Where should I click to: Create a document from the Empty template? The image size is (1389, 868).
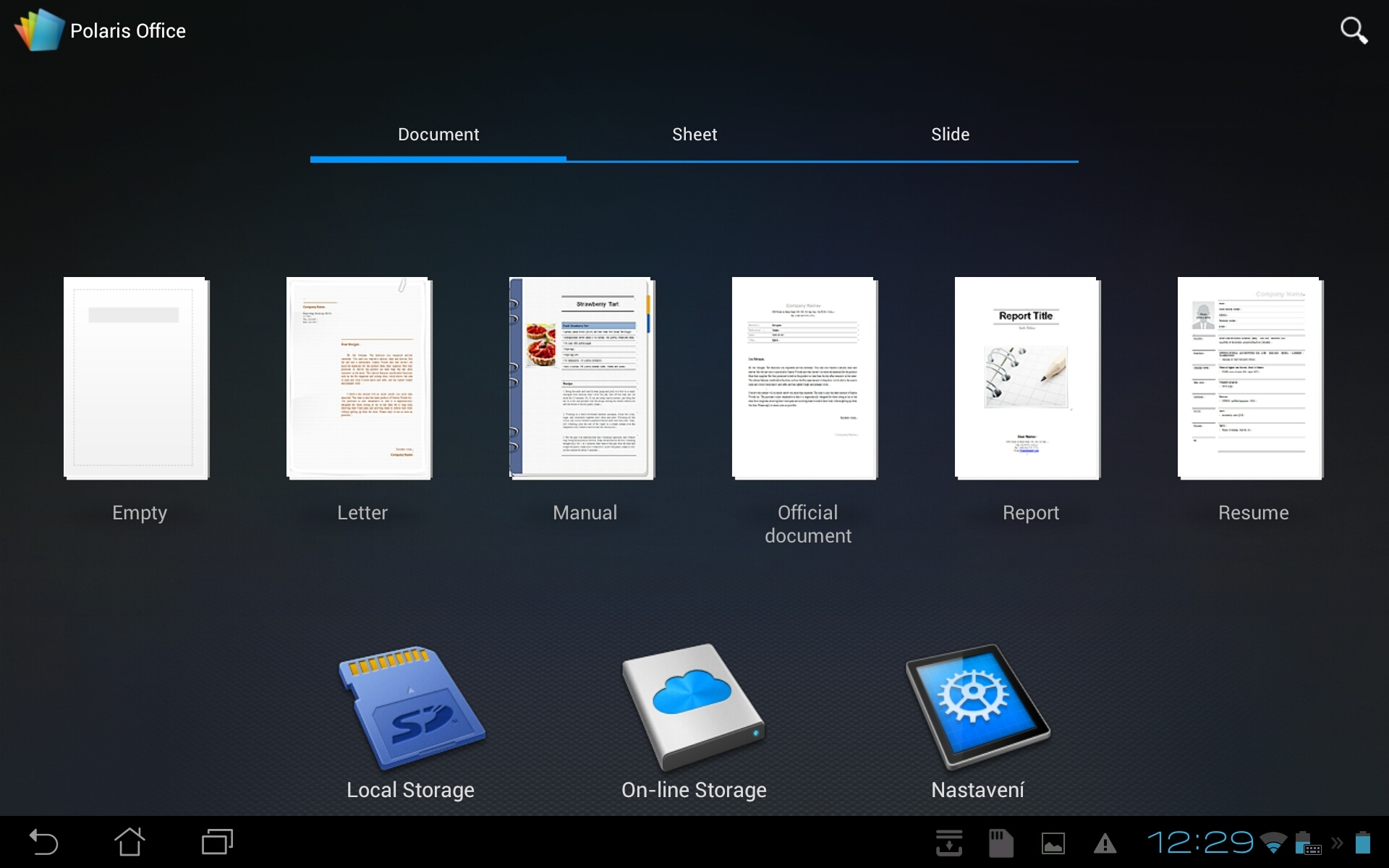(x=137, y=378)
